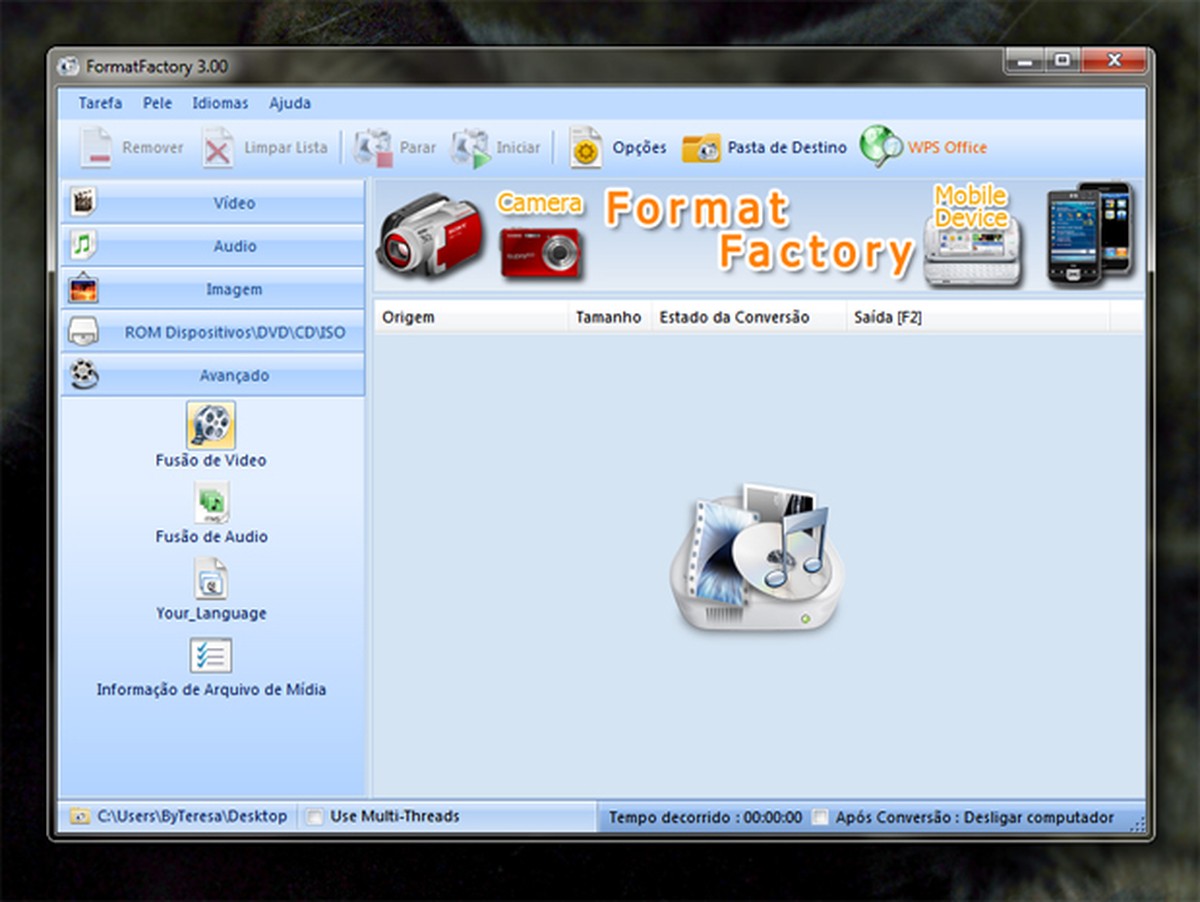Click the Audio music note icon
This screenshot has height=902, width=1200.
[x=84, y=245]
